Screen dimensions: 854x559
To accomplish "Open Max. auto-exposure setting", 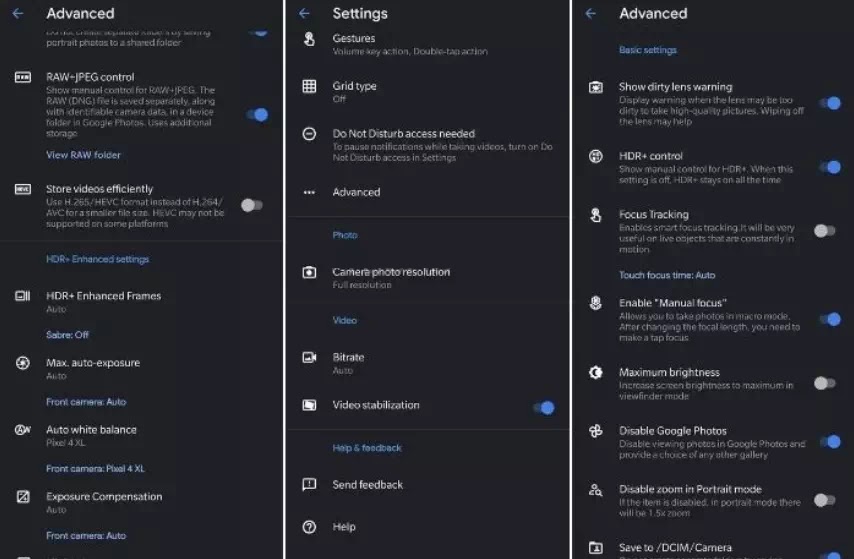I will (142, 369).
